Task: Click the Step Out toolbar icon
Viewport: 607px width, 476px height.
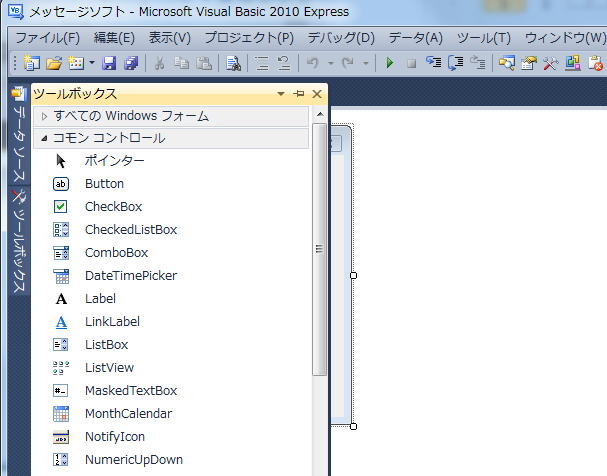Action: point(478,62)
